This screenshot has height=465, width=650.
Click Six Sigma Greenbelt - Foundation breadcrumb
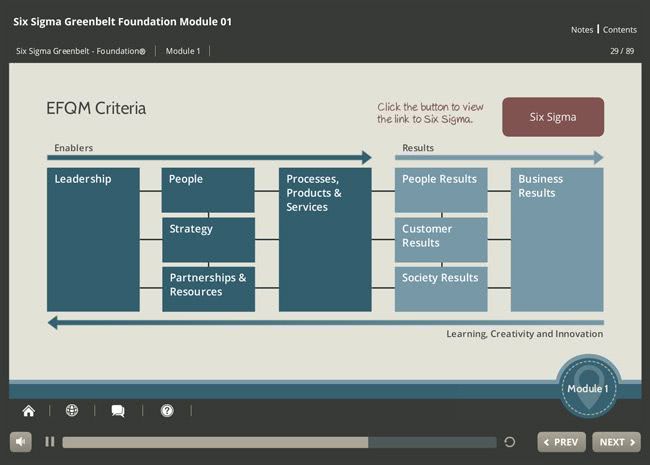pos(81,51)
